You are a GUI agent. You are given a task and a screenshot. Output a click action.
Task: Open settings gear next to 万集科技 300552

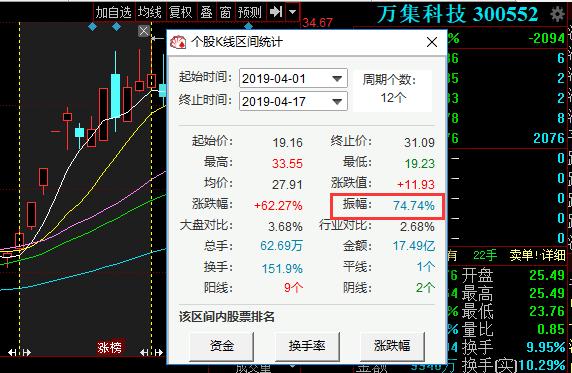coord(557,14)
